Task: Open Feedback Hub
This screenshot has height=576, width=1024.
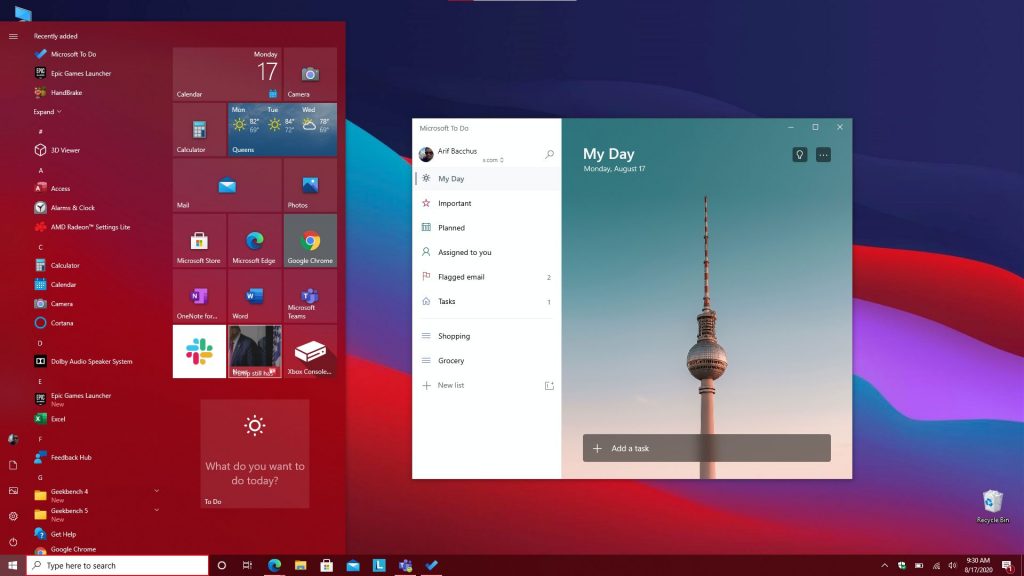Action: point(63,457)
